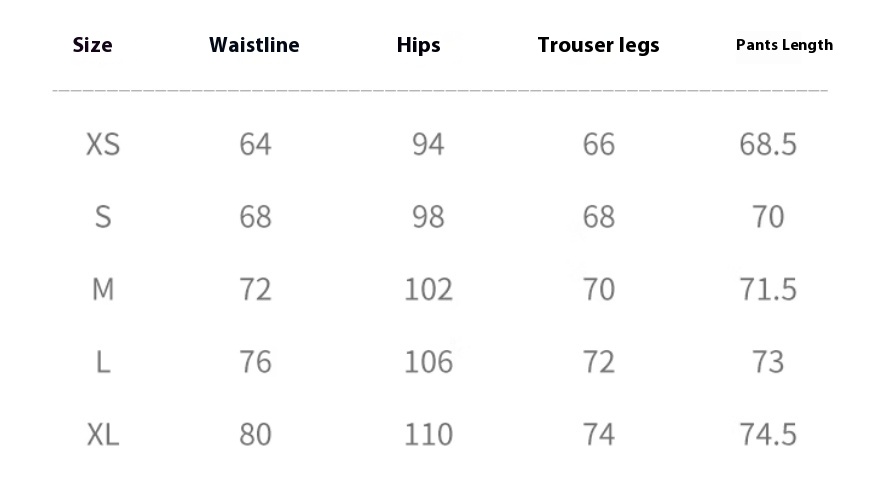Select the XS size row label

tap(103, 144)
